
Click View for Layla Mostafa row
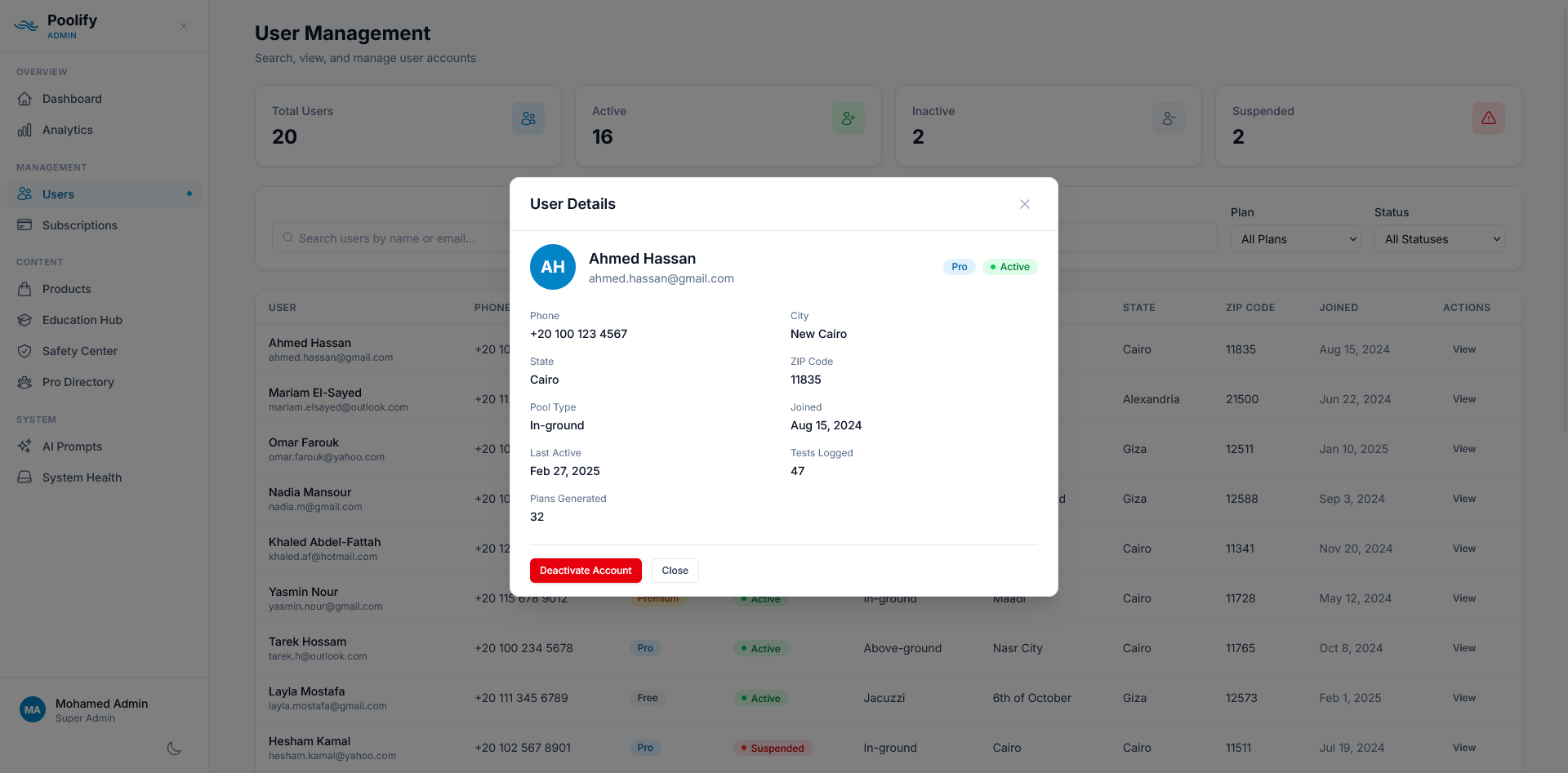pos(1463,698)
